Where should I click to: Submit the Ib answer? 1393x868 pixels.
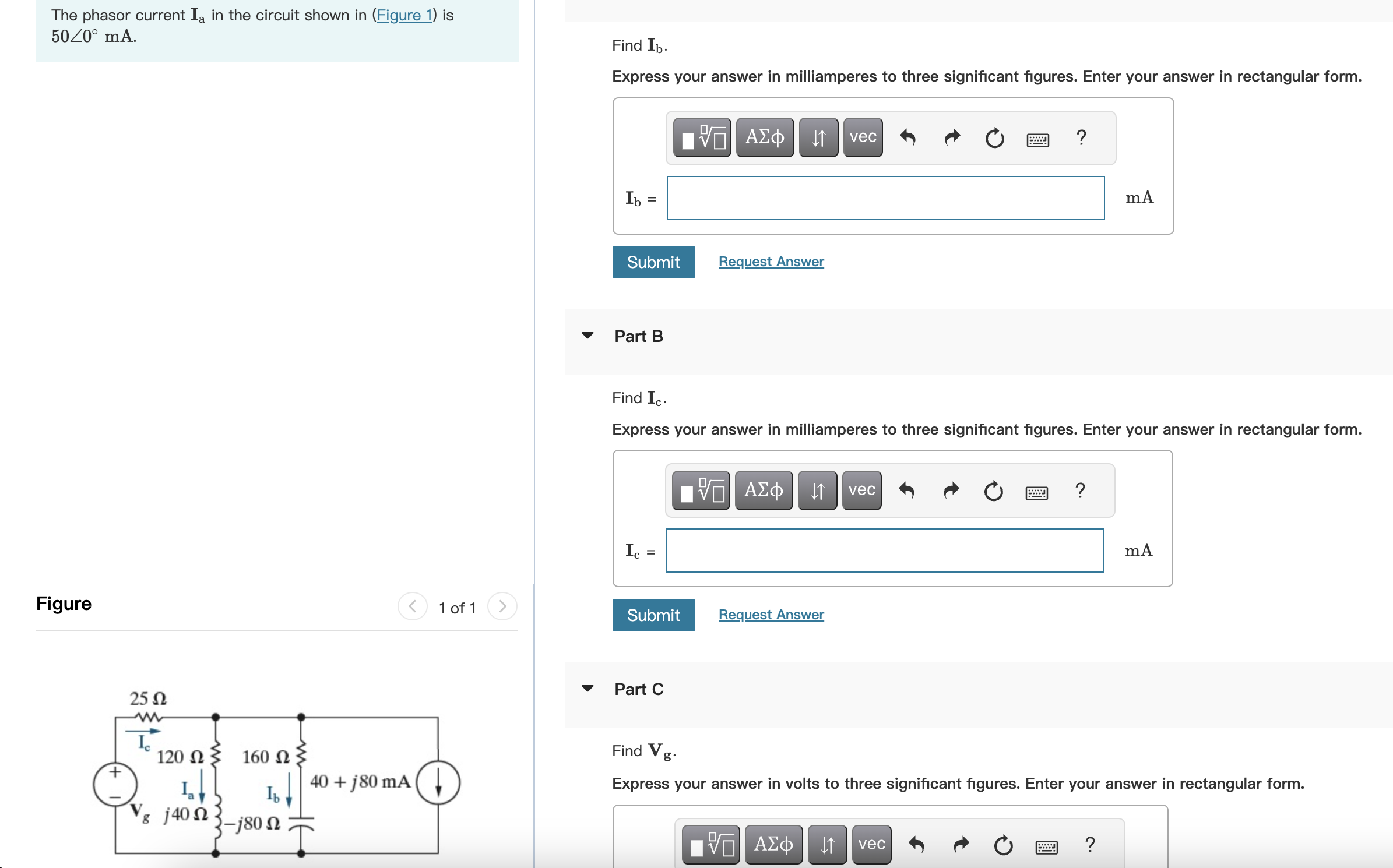pyautogui.click(x=653, y=262)
